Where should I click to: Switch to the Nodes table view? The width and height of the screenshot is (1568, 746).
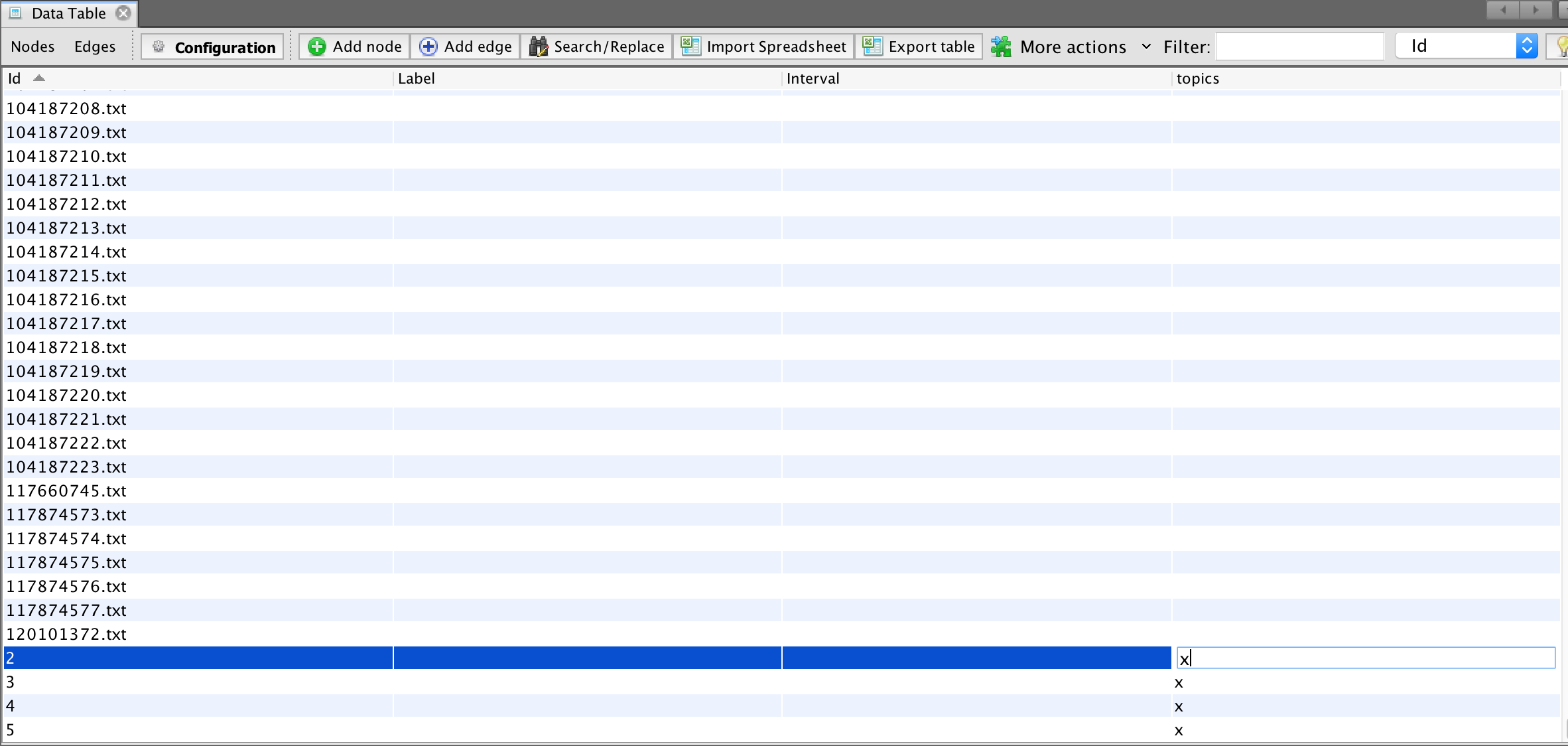(x=33, y=46)
